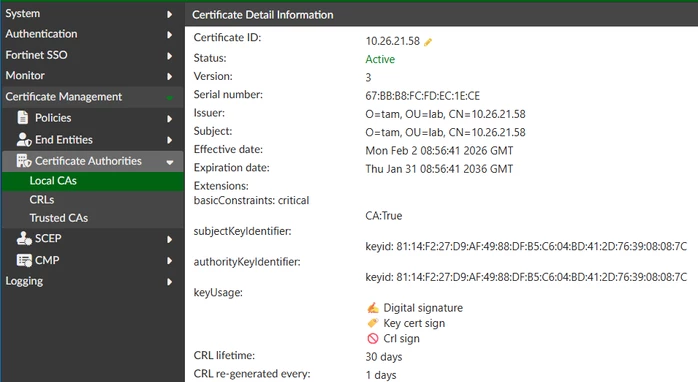Click the Certificate Authorities building icon

click(x=24, y=161)
